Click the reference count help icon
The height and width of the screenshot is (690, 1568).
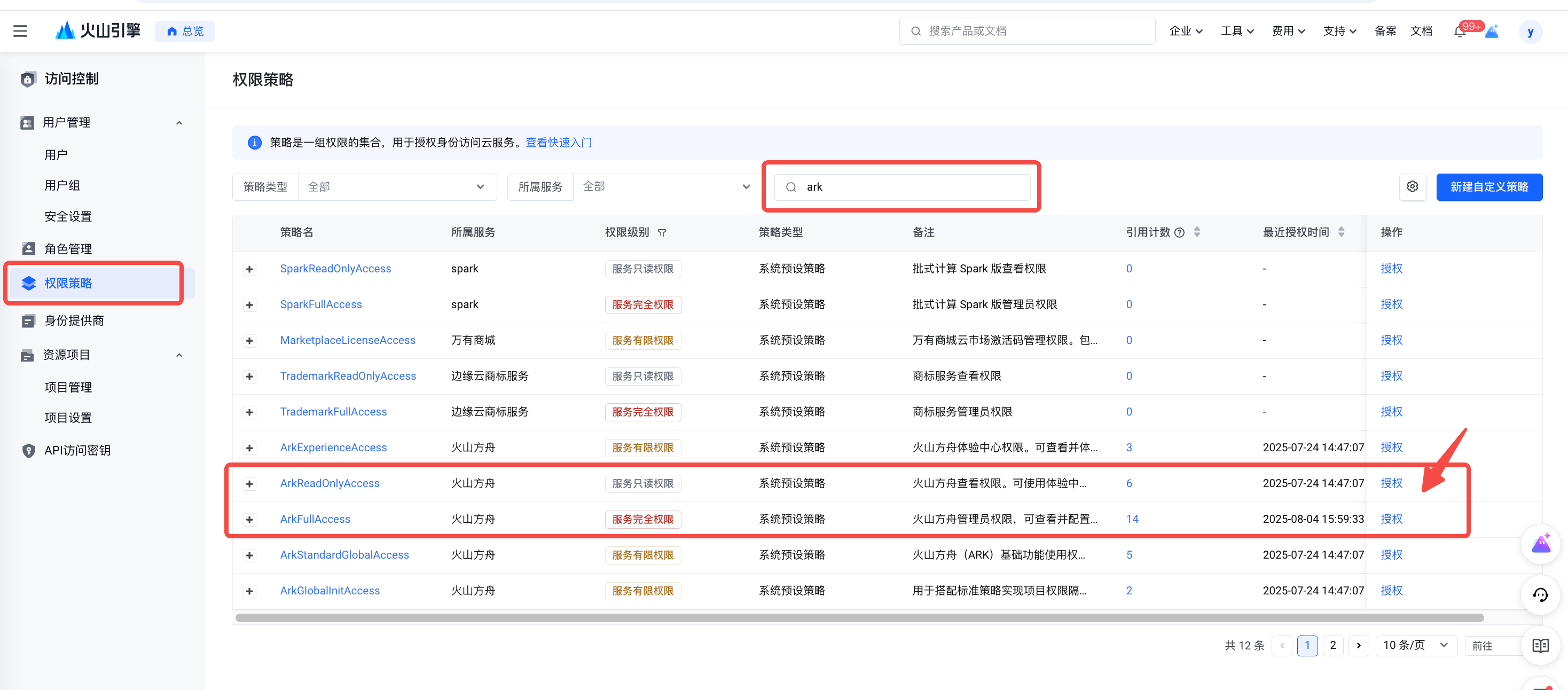coord(1179,232)
